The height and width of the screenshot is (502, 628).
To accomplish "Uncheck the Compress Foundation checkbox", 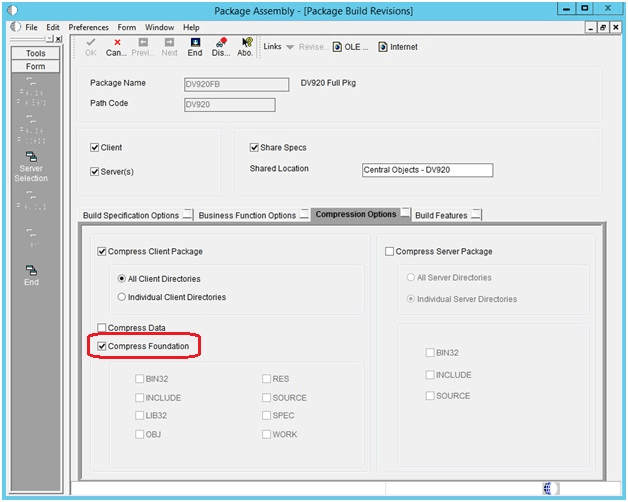I will [x=102, y=346].
